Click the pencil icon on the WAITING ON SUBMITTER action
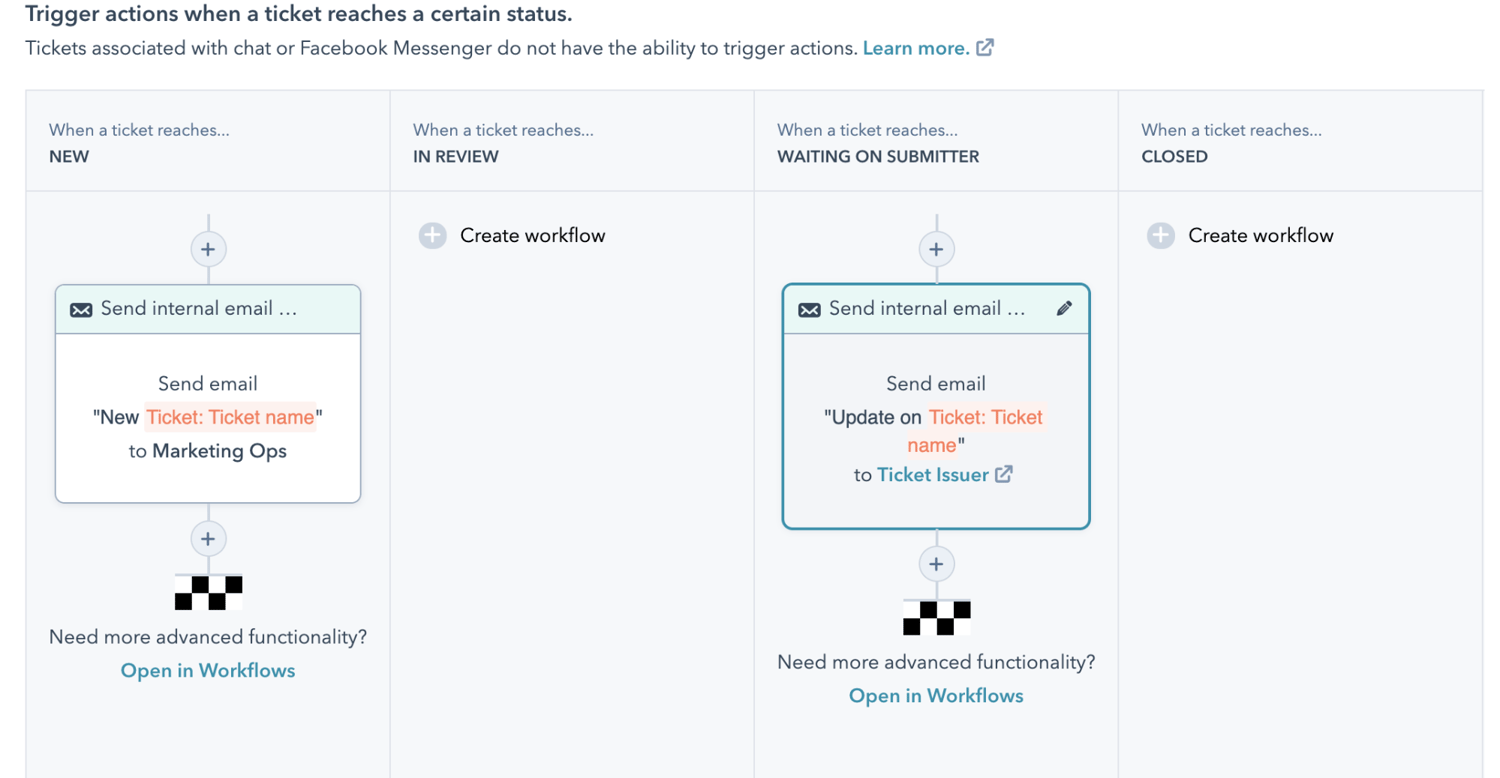1500x778 pixels. point(1065,308)
